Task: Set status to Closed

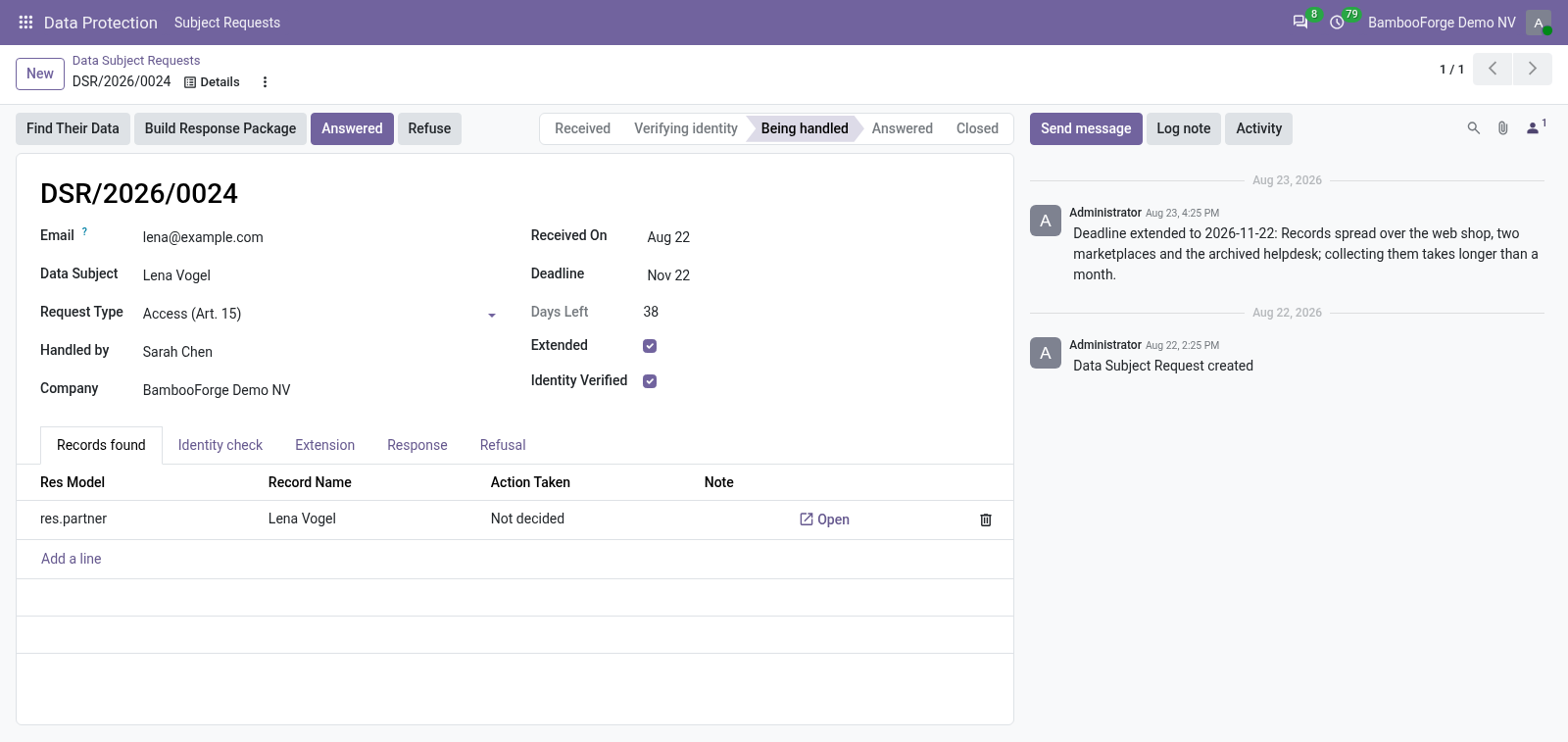Action: [977, 128]
